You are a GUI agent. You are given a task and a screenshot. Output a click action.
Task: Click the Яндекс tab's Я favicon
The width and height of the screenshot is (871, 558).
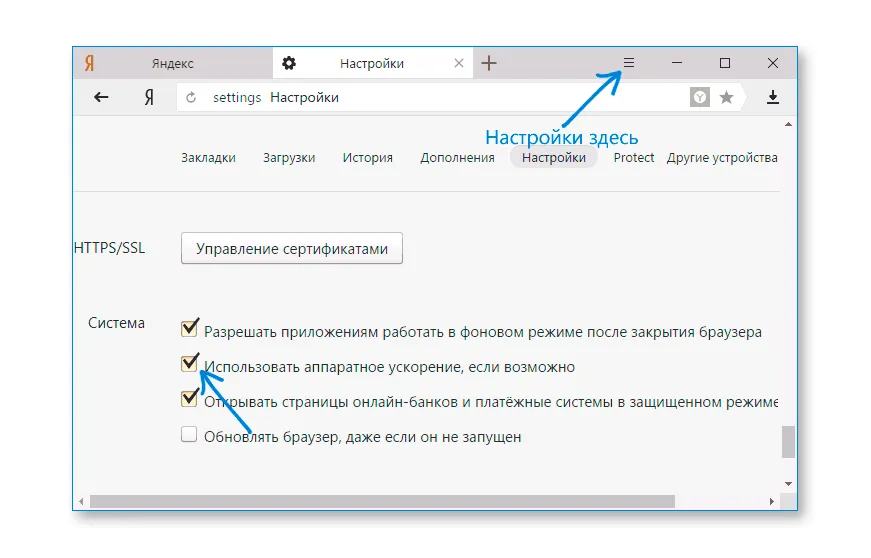click(x=89, y=63)
